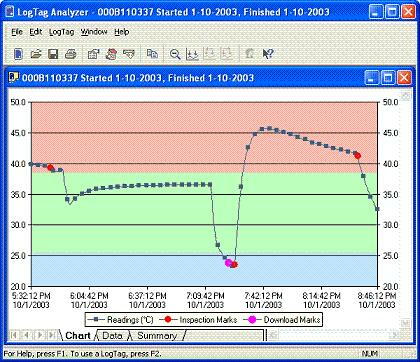
Task: Click the application icon in LogTag Analyzer title bar
Action: click(11, 12)
